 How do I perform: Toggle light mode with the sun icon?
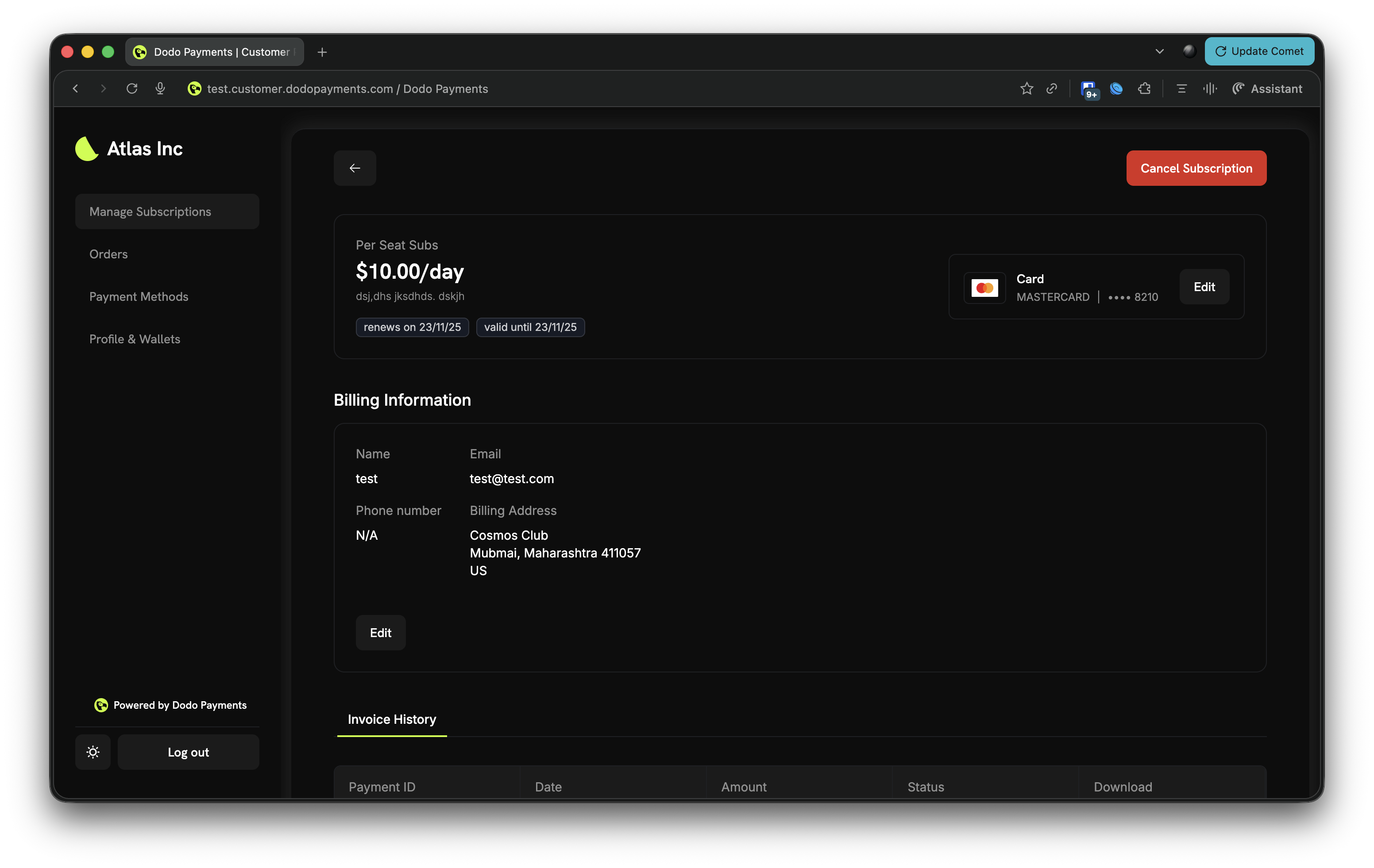[x=93, y=752]
